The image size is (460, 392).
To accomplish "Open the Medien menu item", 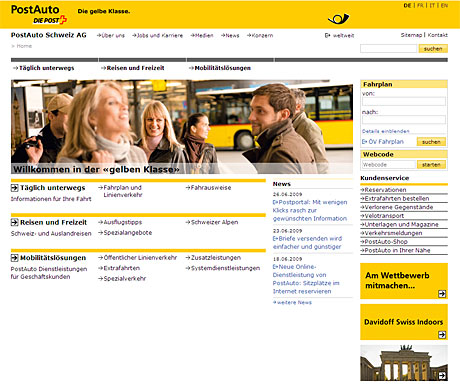I will point(202,35).
